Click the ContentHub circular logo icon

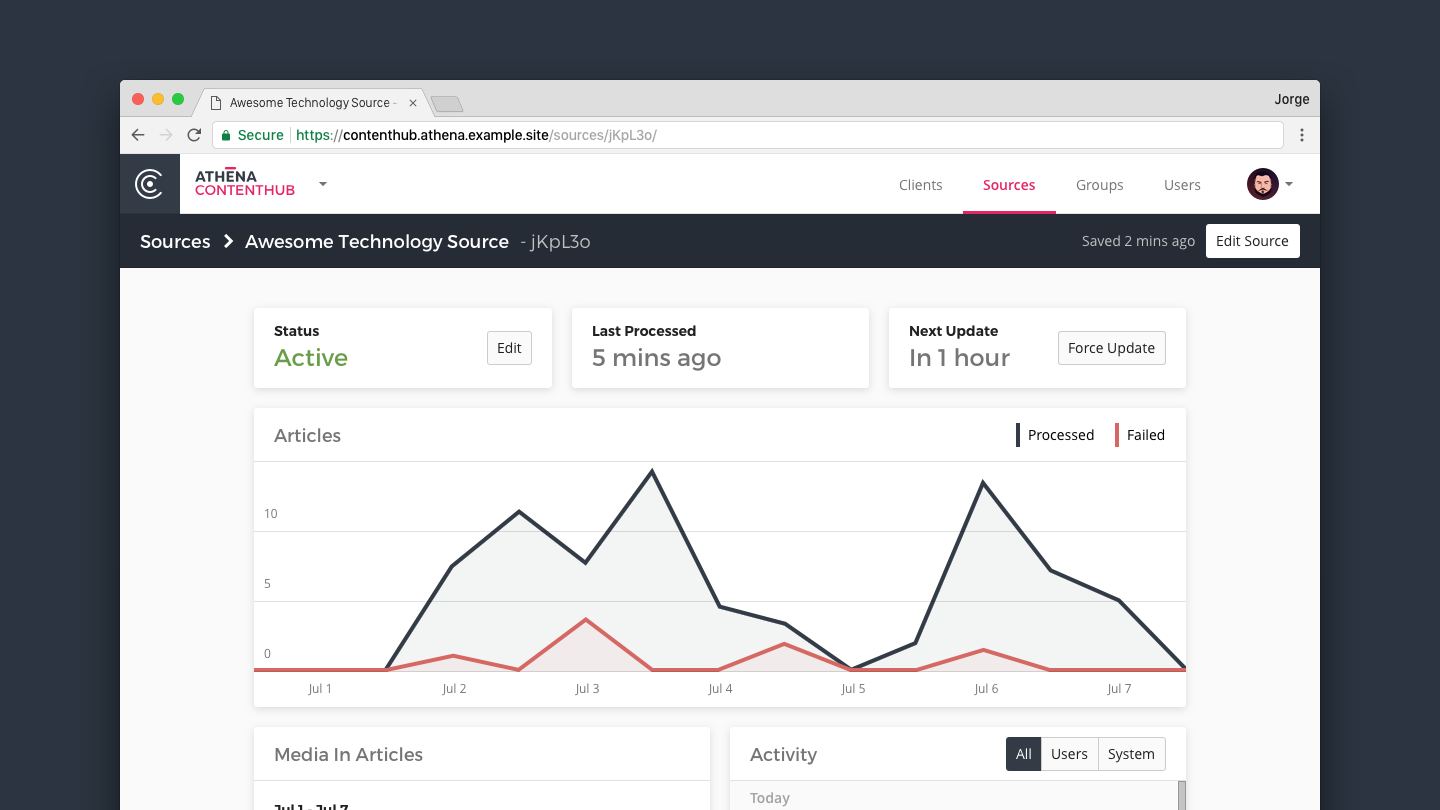(x=149, y=184)
